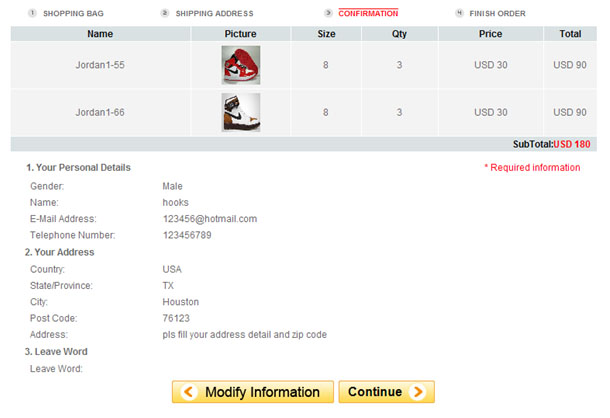Click the Qty column header
Viewport: 610px width, 418px height.
pos(399,34)
